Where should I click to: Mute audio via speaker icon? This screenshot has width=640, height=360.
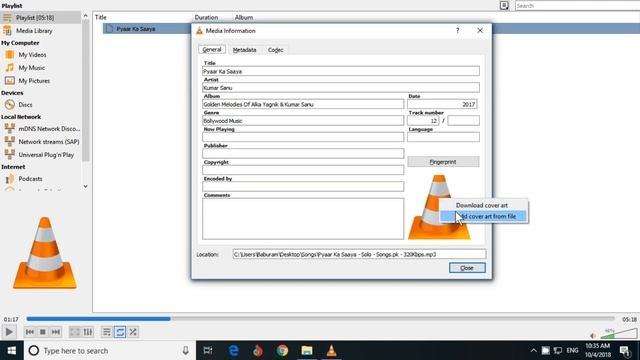(x=593, y=336)
